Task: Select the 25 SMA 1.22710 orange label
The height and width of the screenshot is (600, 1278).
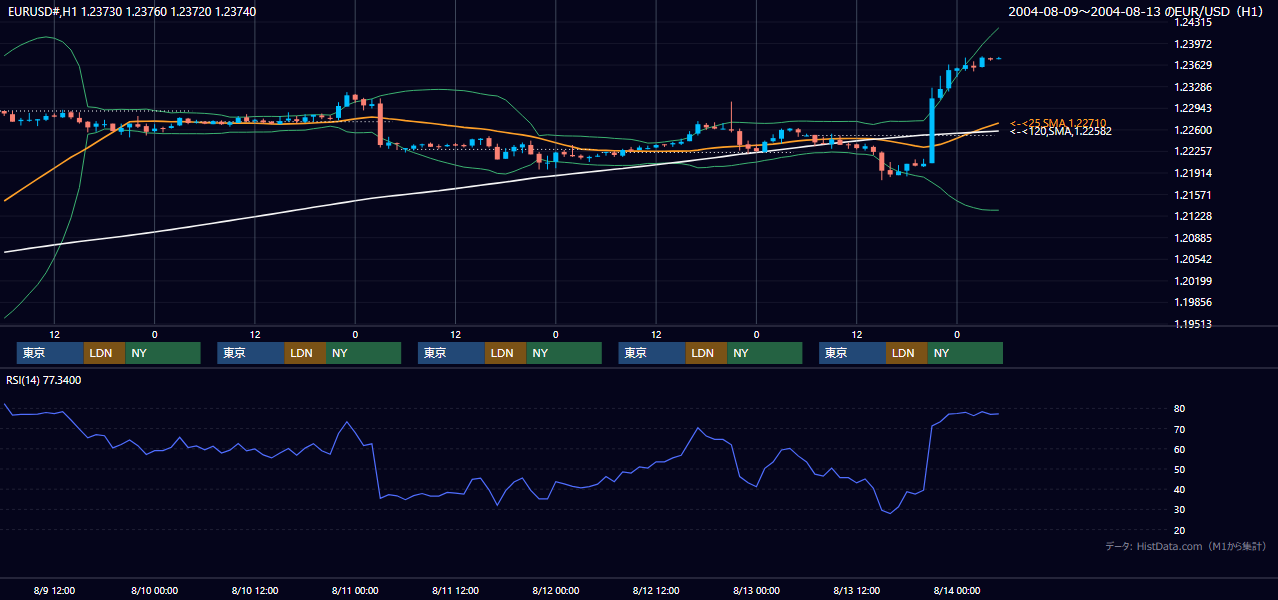Action: coord(1058,123)
